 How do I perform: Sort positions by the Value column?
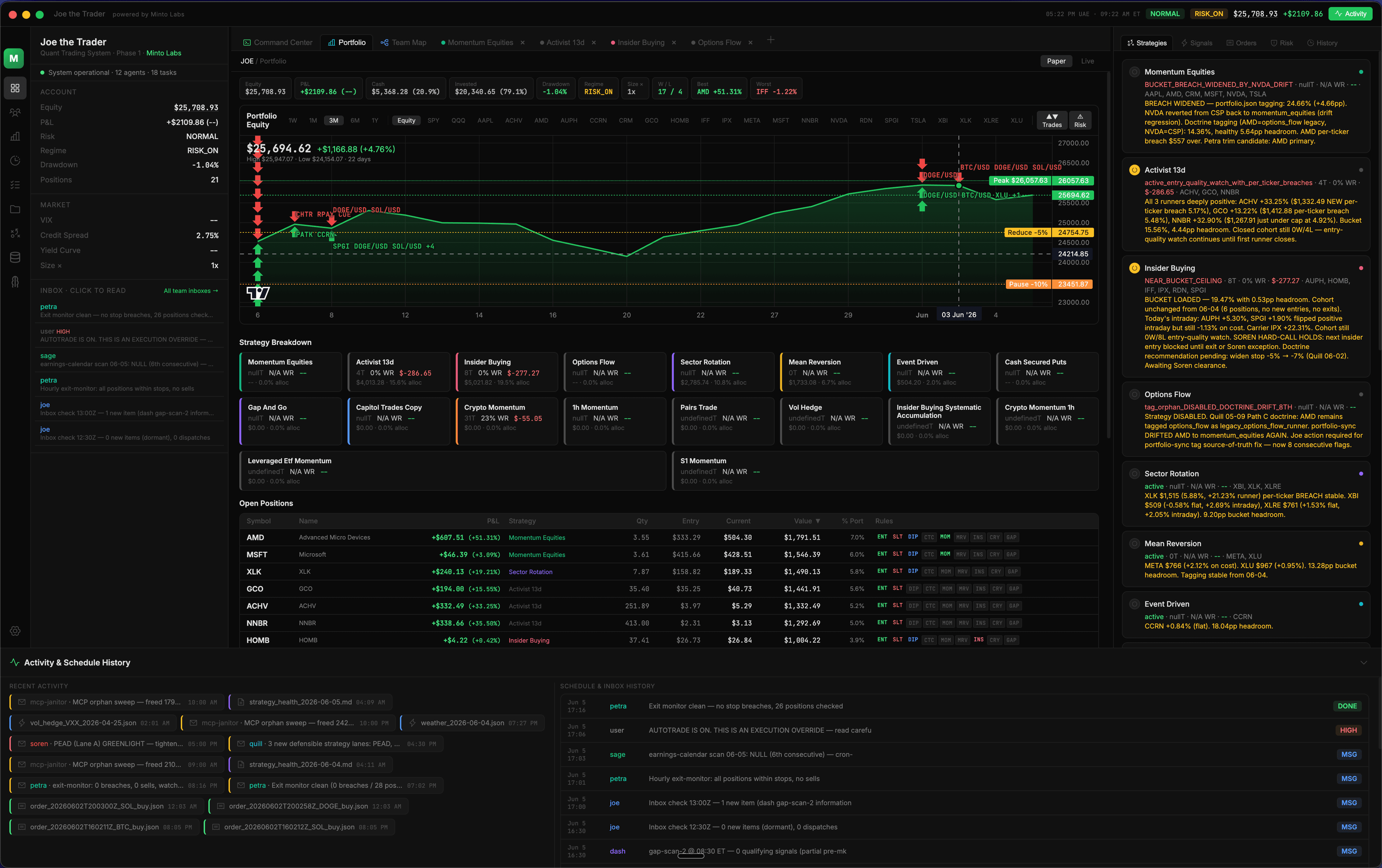(x=807, y=521)
